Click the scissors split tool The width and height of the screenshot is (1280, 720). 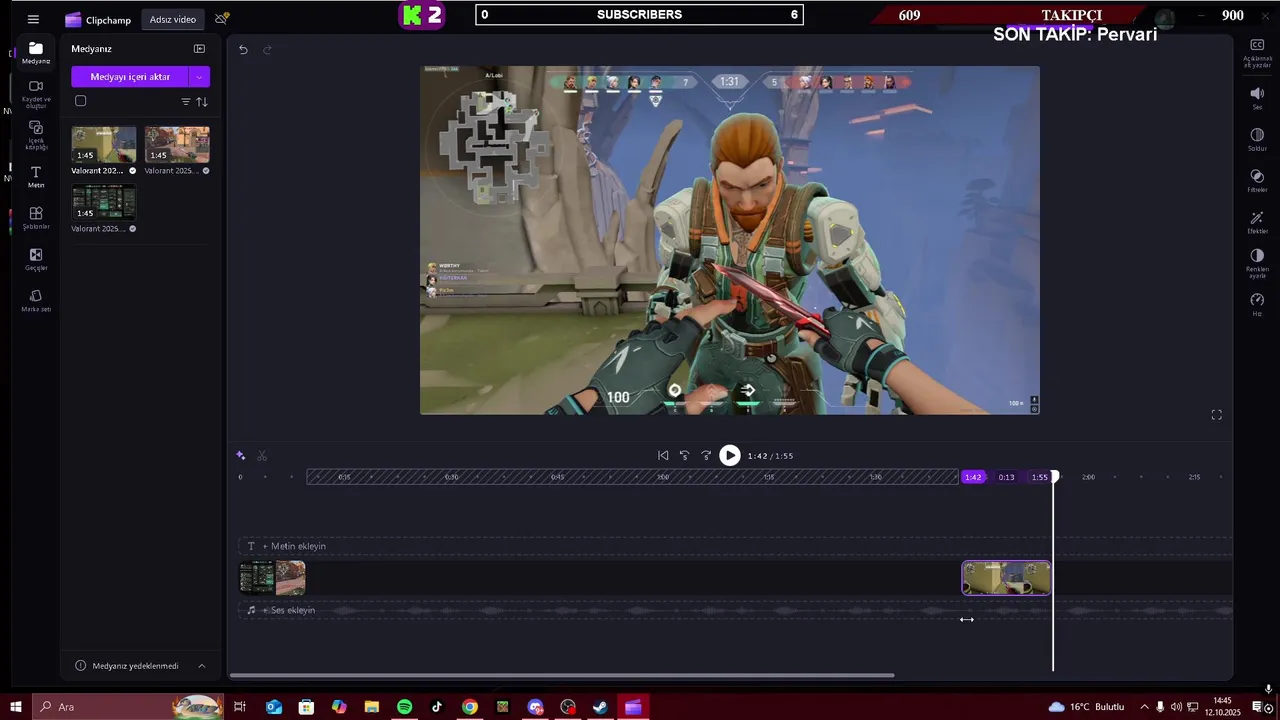(x=262, y=455)
